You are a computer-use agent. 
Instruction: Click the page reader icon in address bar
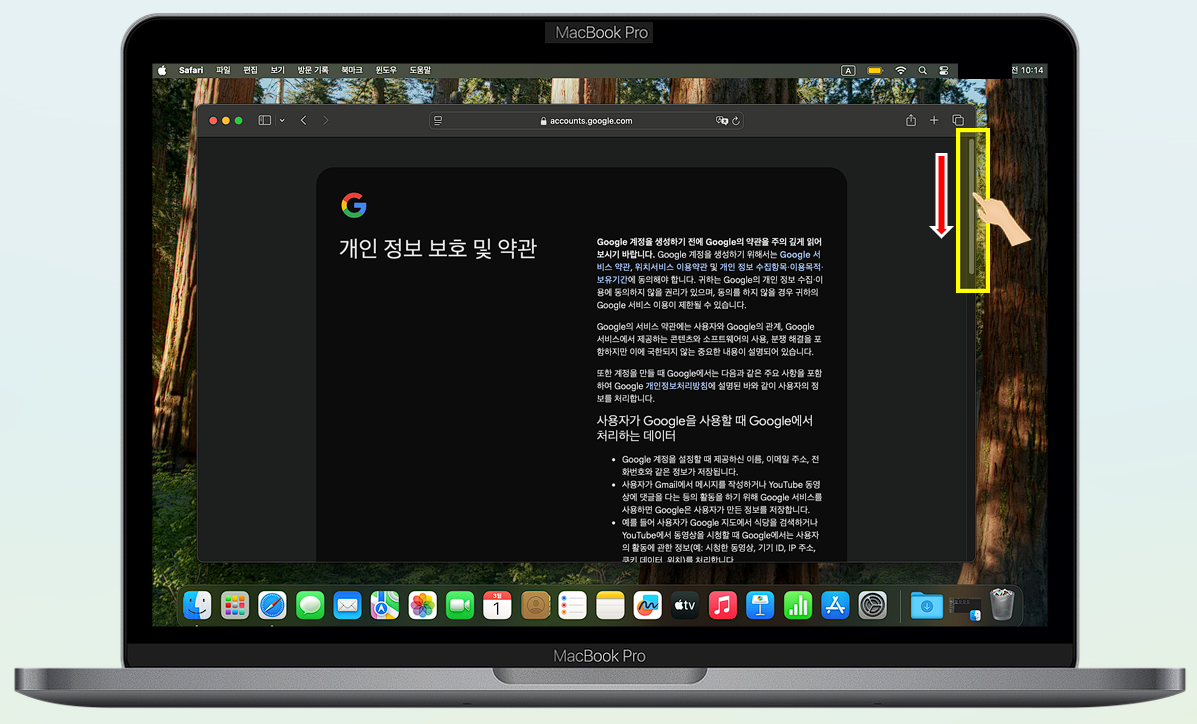438,121
